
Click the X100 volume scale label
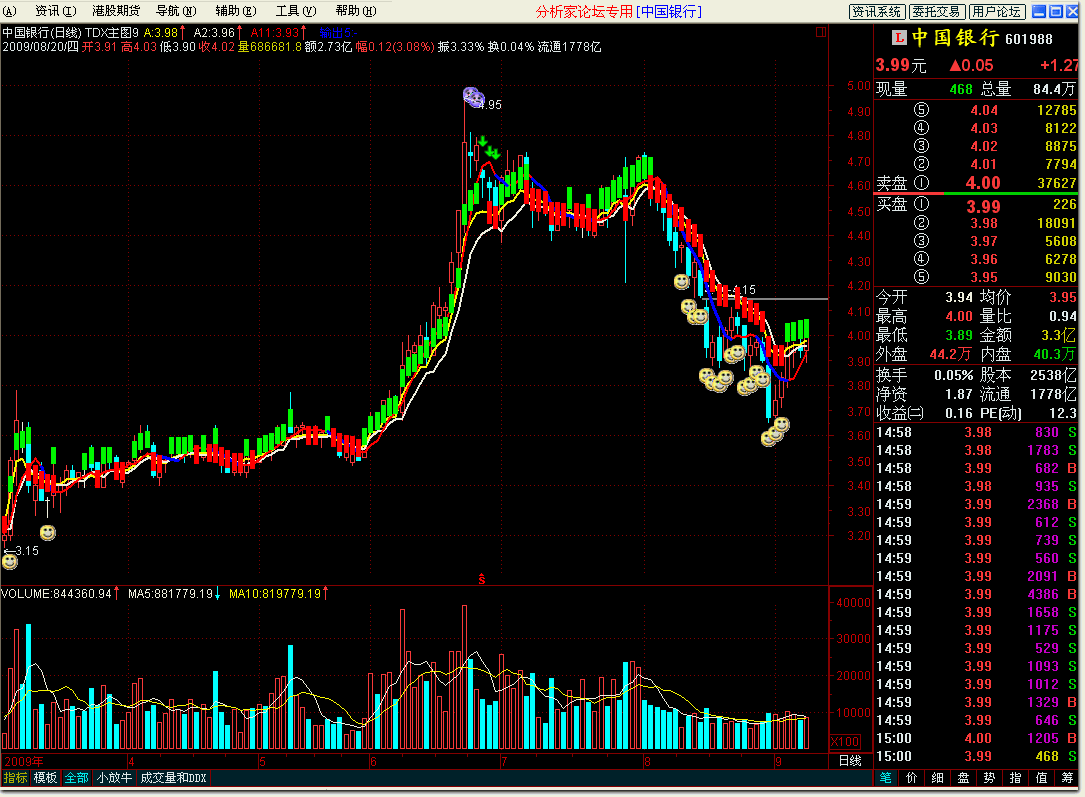(x=845, y=742)
